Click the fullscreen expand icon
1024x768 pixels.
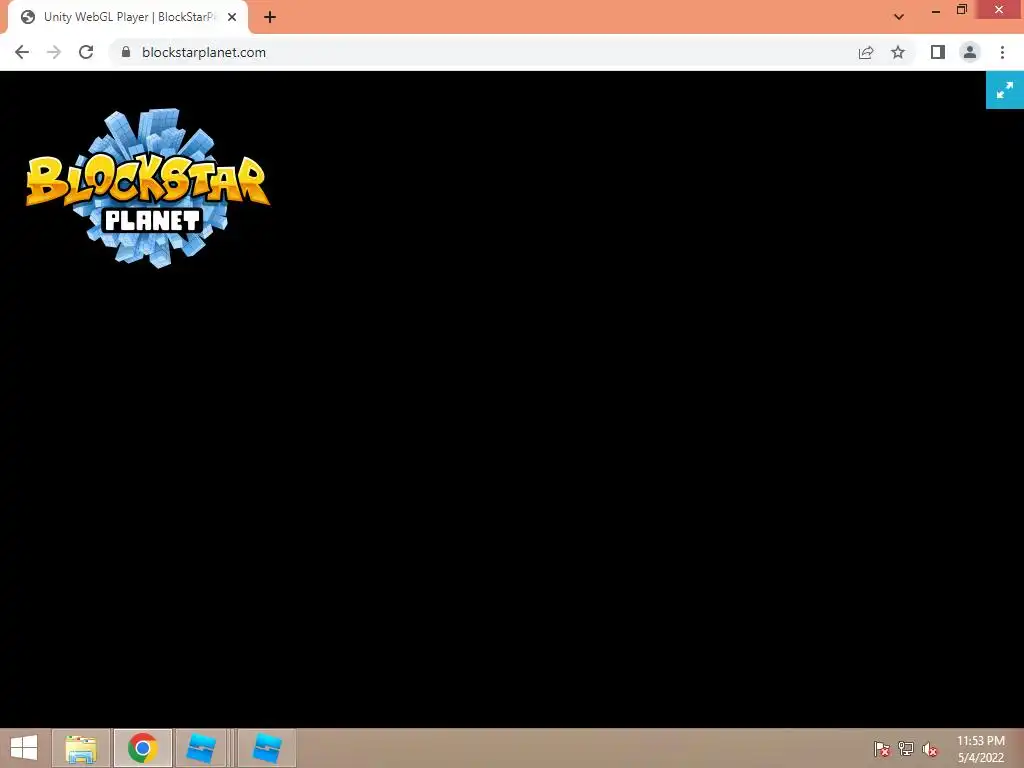click(1004, 90)
